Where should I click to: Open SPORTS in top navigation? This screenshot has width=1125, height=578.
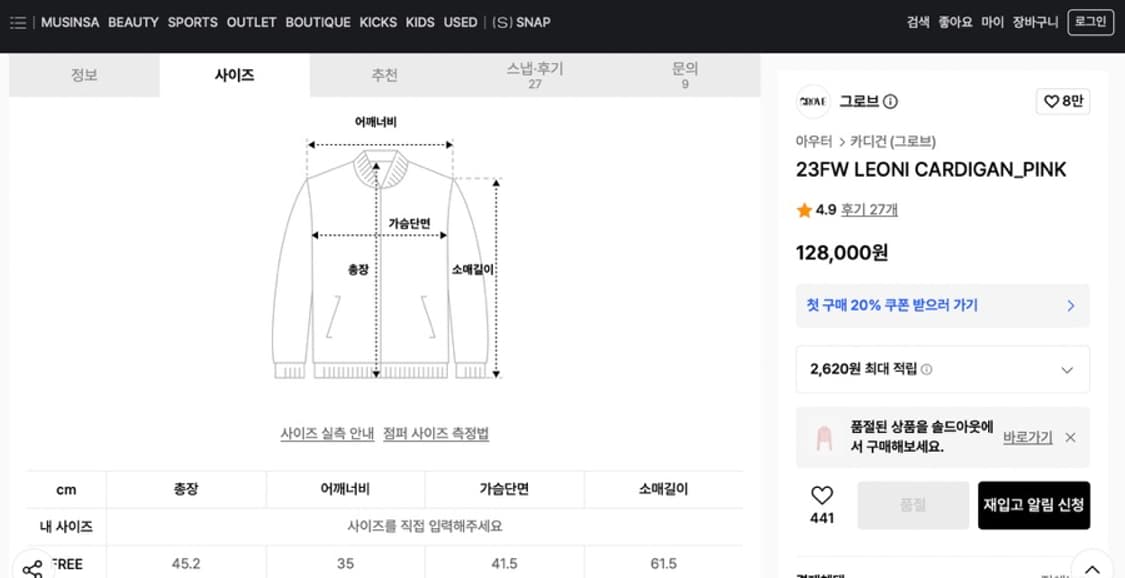[192, 22]
